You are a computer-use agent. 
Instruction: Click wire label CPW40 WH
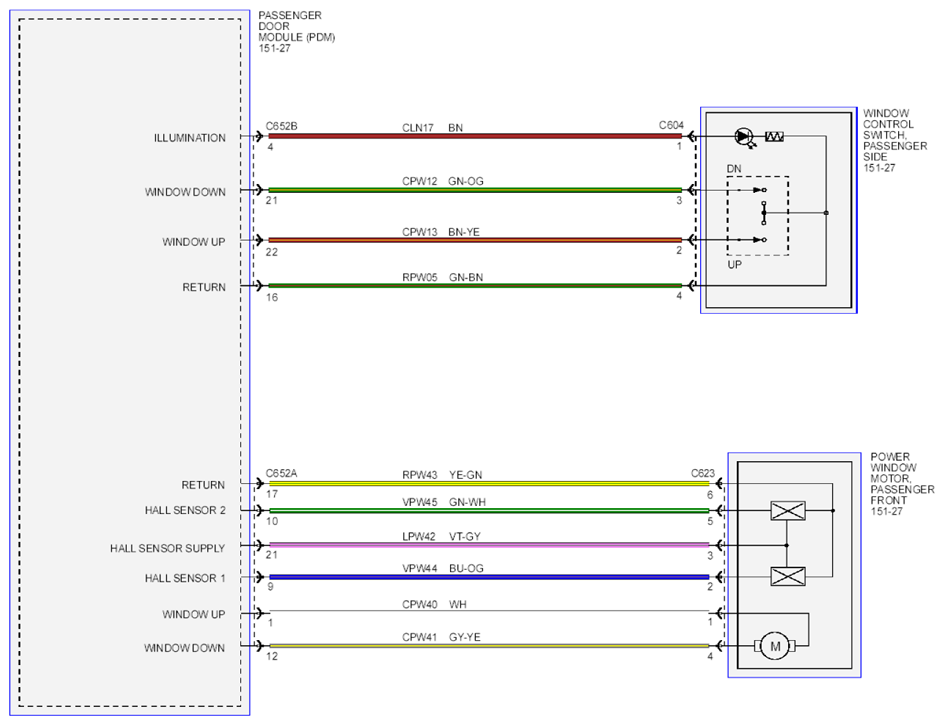(x=434, y=604)
